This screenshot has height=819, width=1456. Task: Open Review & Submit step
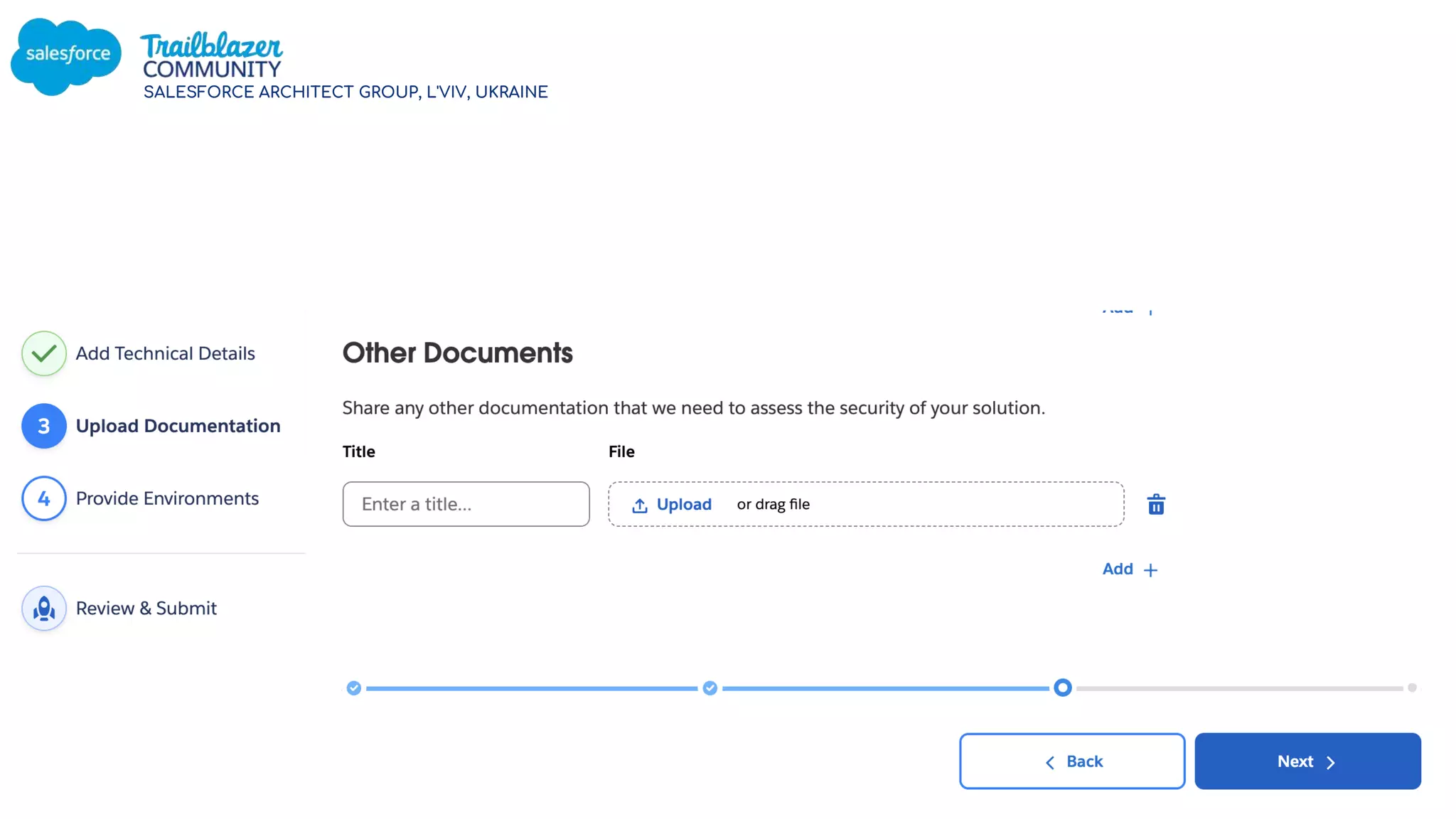pyautogui.click(x=146, y=609)
